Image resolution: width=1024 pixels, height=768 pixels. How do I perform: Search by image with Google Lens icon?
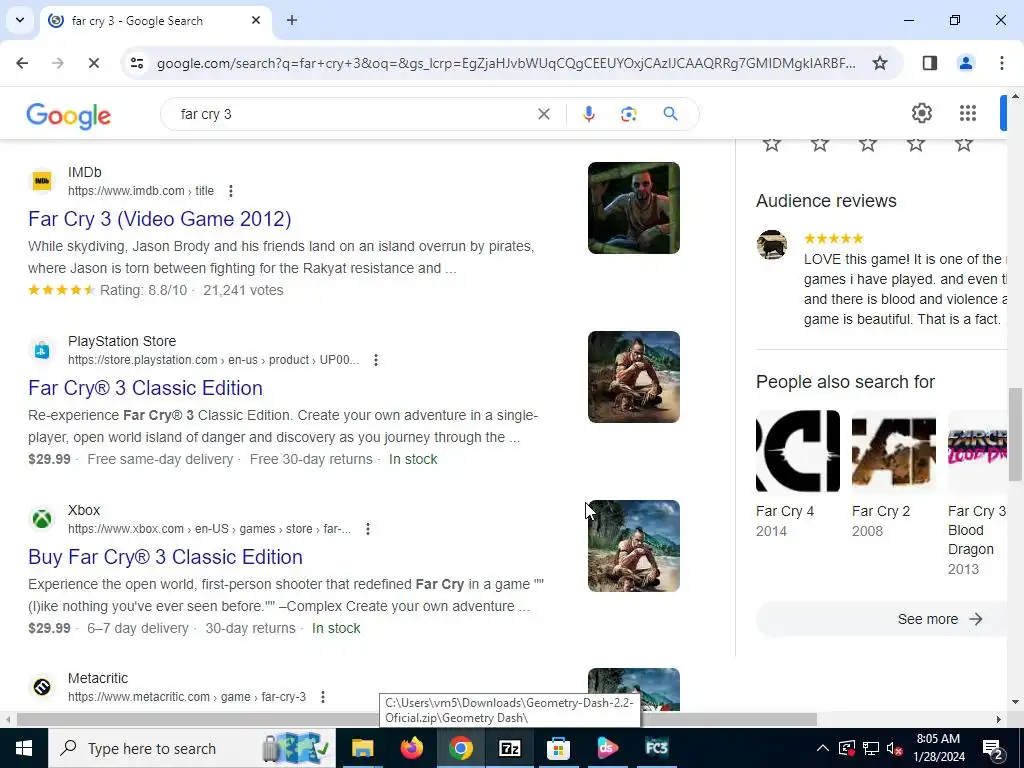[628, 114]
